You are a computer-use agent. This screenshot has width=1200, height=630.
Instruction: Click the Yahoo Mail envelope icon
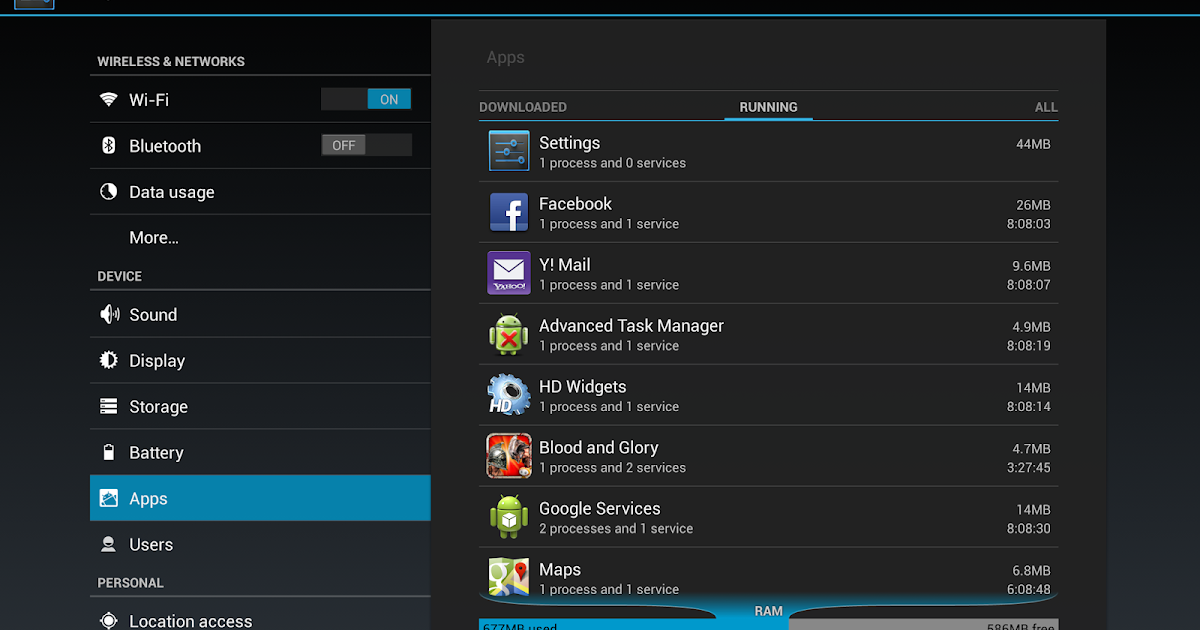(x=509, y=273)
